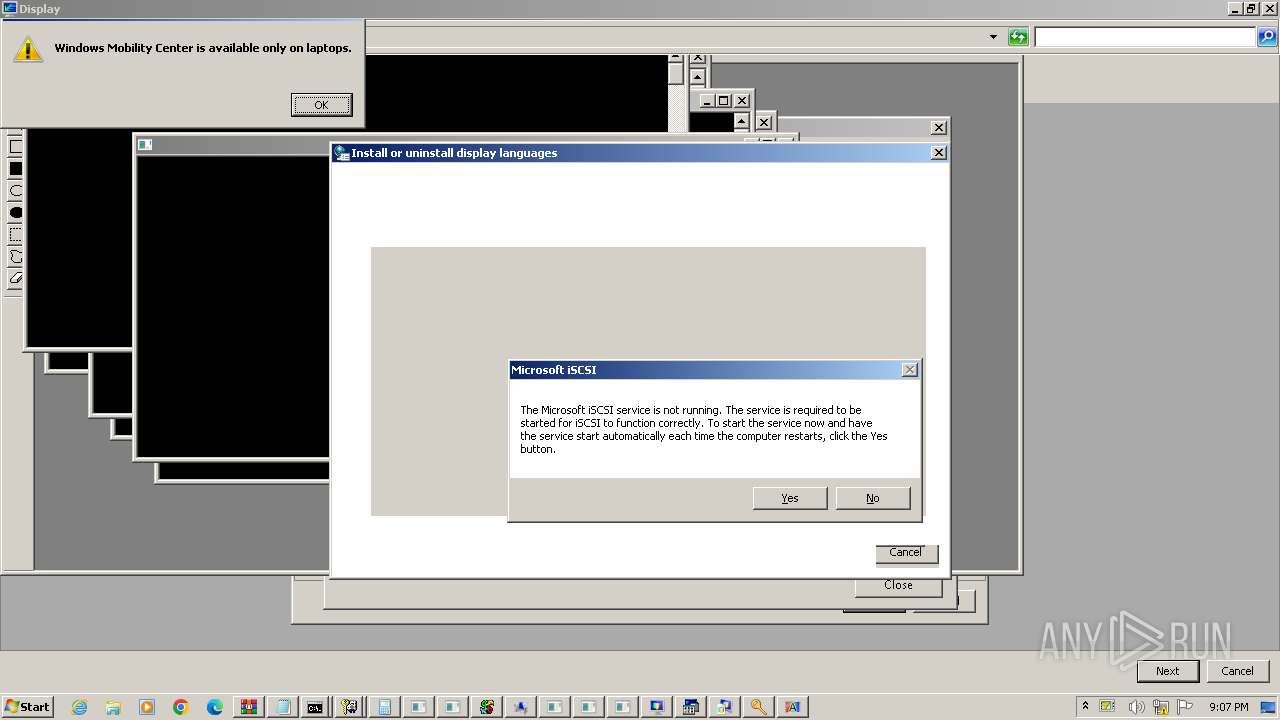Select the free-form selection tool
Image resolution: width=1280 pixels, height=720 pixels.
tap(15, 257)
